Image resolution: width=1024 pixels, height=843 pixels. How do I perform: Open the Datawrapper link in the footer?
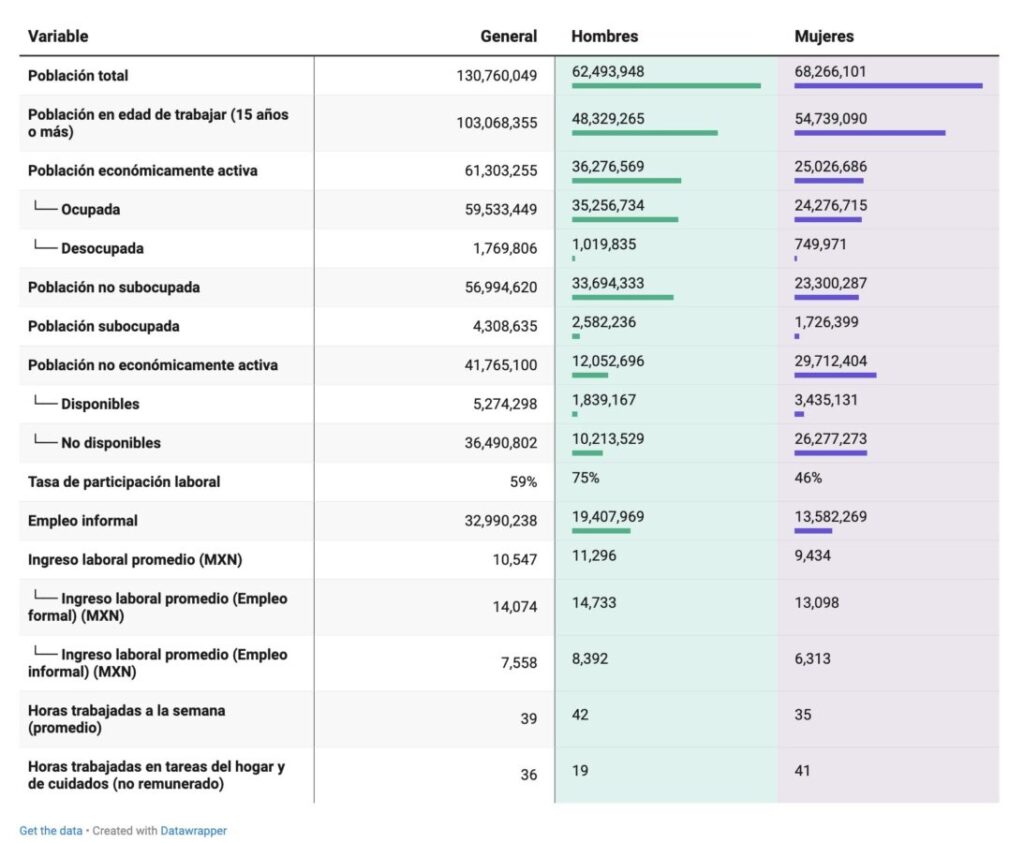(x=193, y=830)
